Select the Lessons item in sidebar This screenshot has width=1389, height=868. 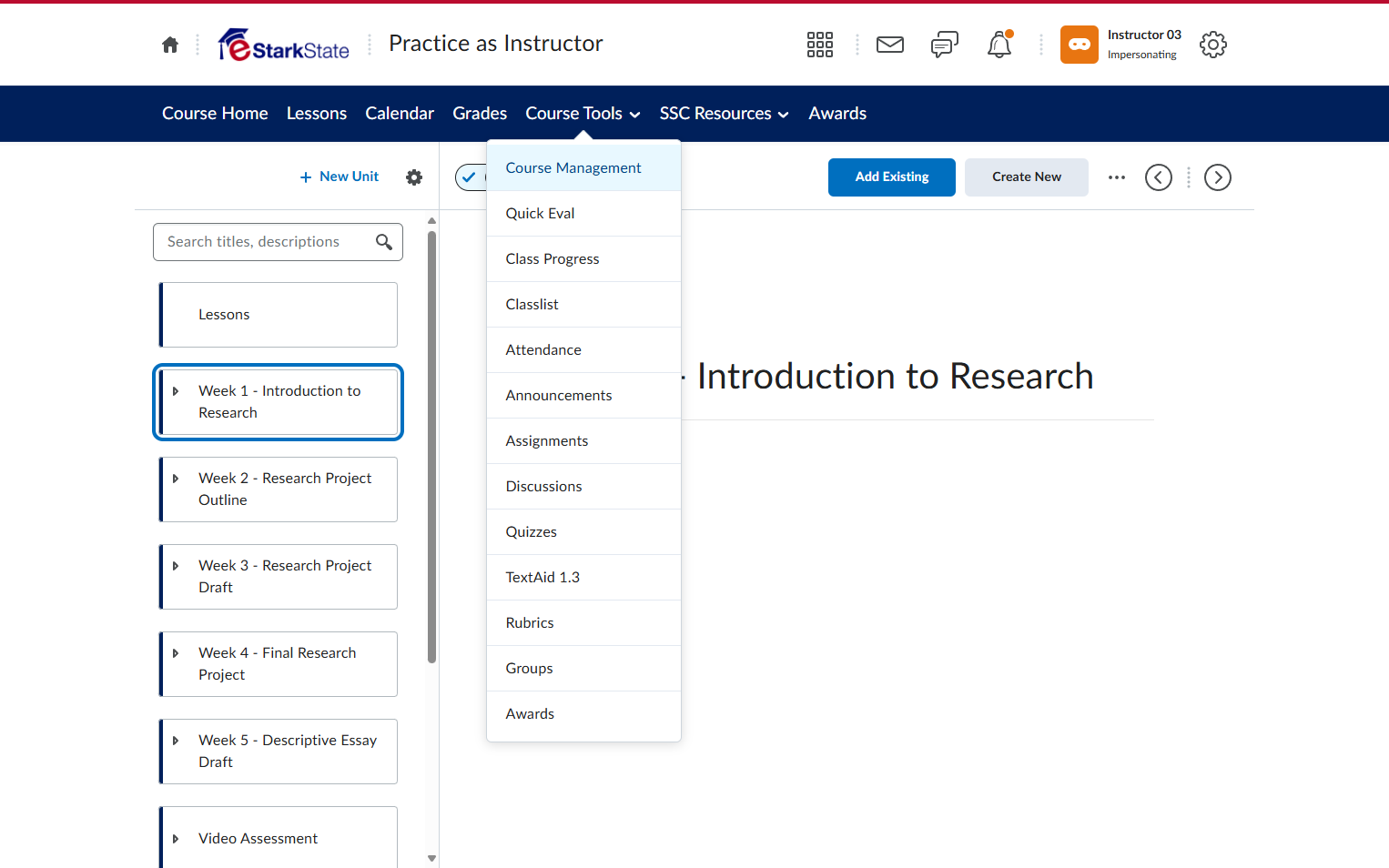pos(279,315)
